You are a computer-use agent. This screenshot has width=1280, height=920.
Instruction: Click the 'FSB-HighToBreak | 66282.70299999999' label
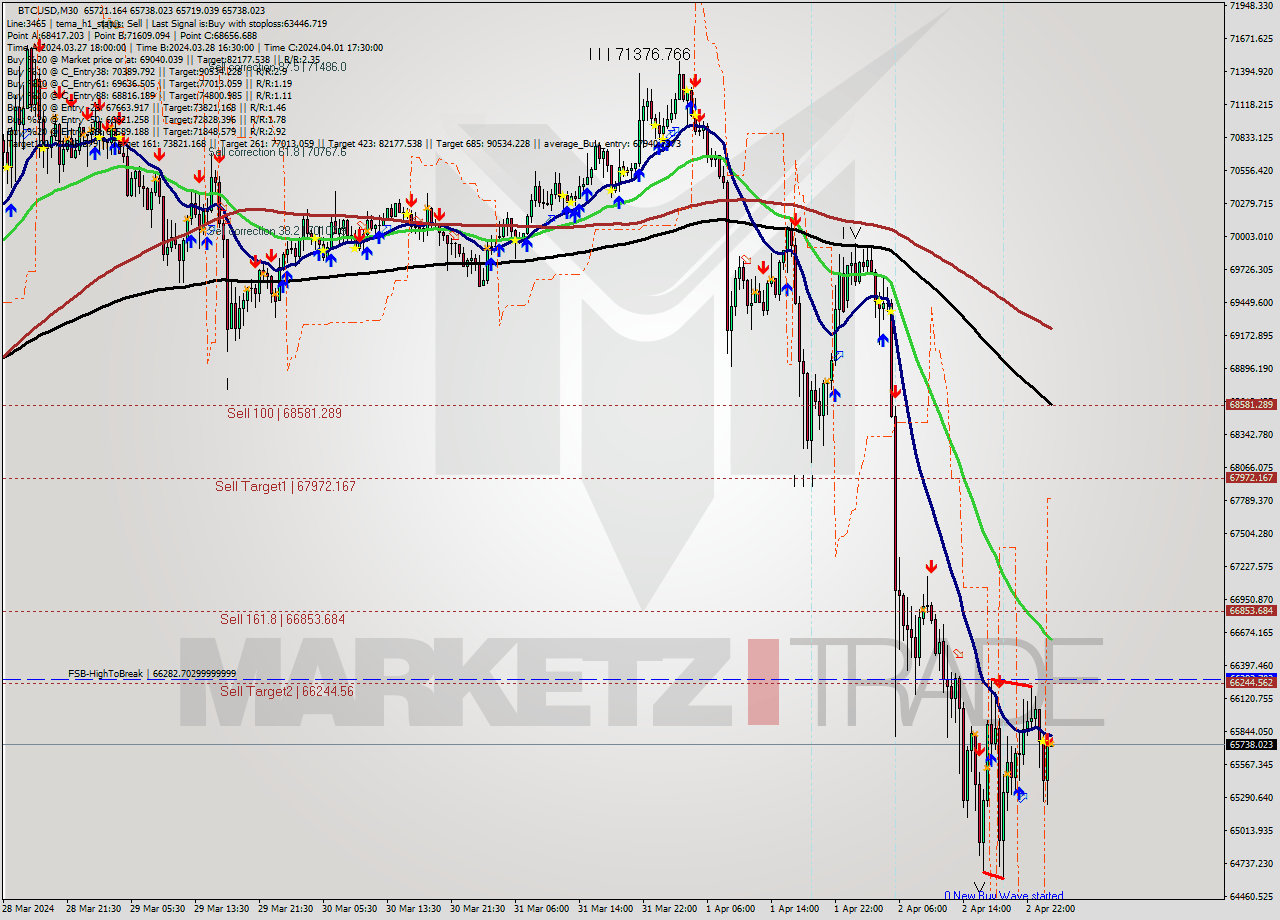[152, 674]
